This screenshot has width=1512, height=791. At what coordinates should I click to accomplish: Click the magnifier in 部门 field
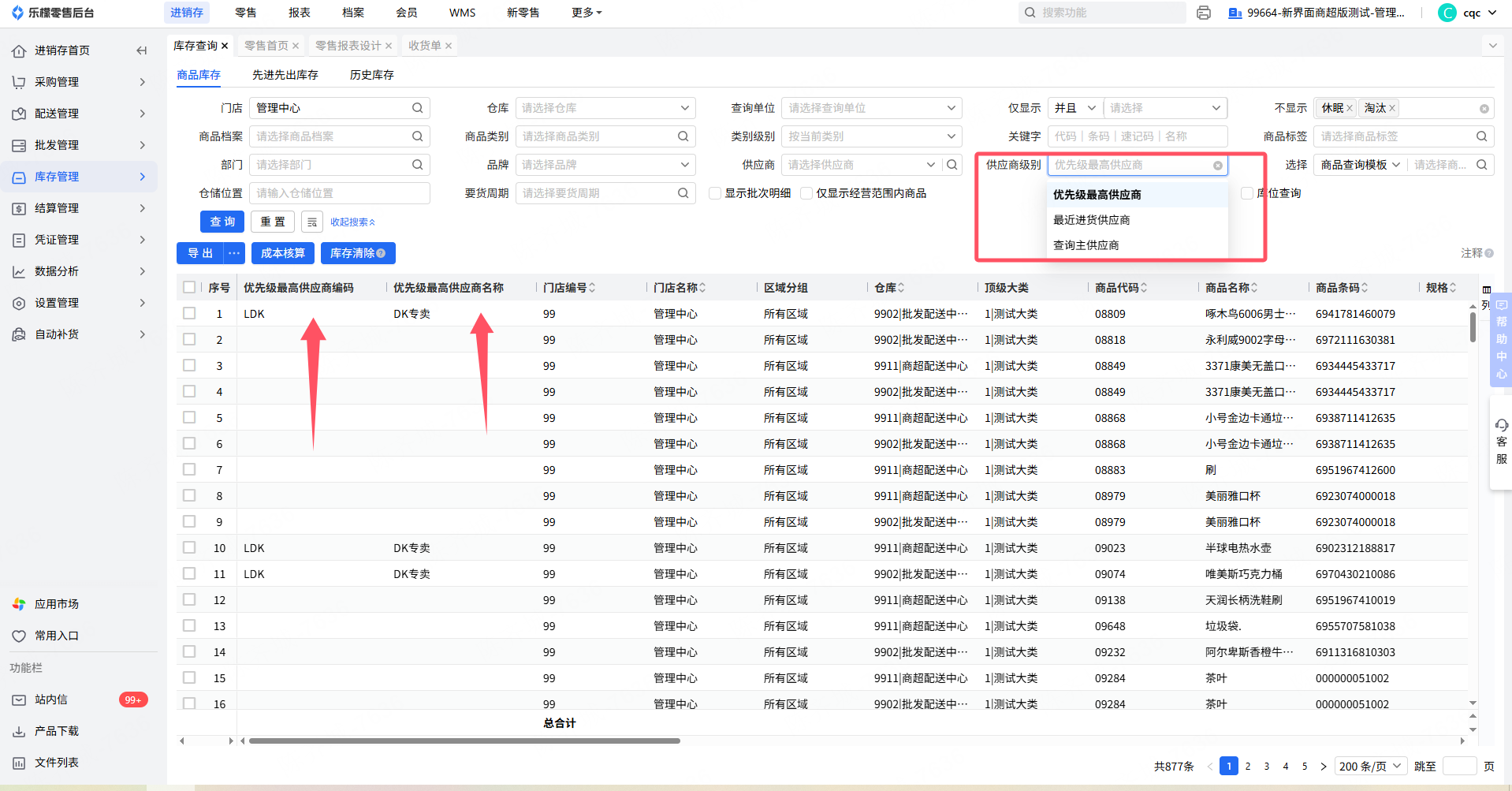pos(417,165)
